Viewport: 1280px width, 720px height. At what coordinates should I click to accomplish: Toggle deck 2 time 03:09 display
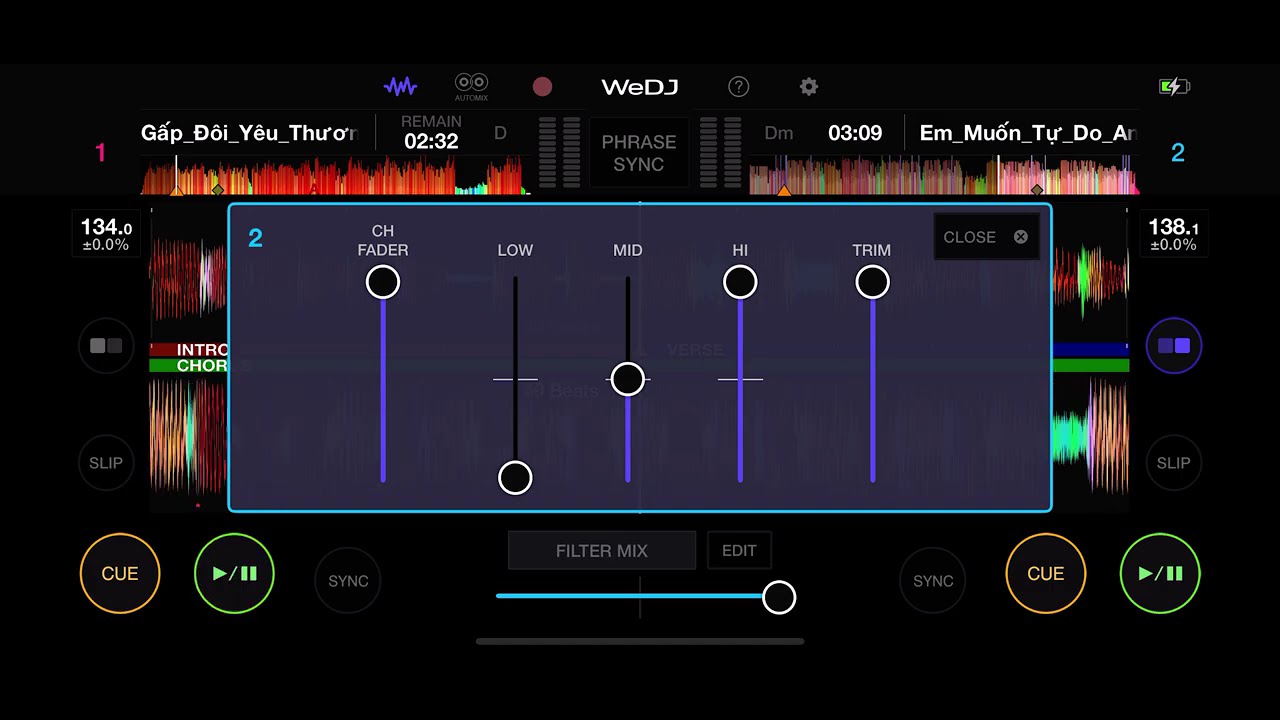tap(855, 133)
